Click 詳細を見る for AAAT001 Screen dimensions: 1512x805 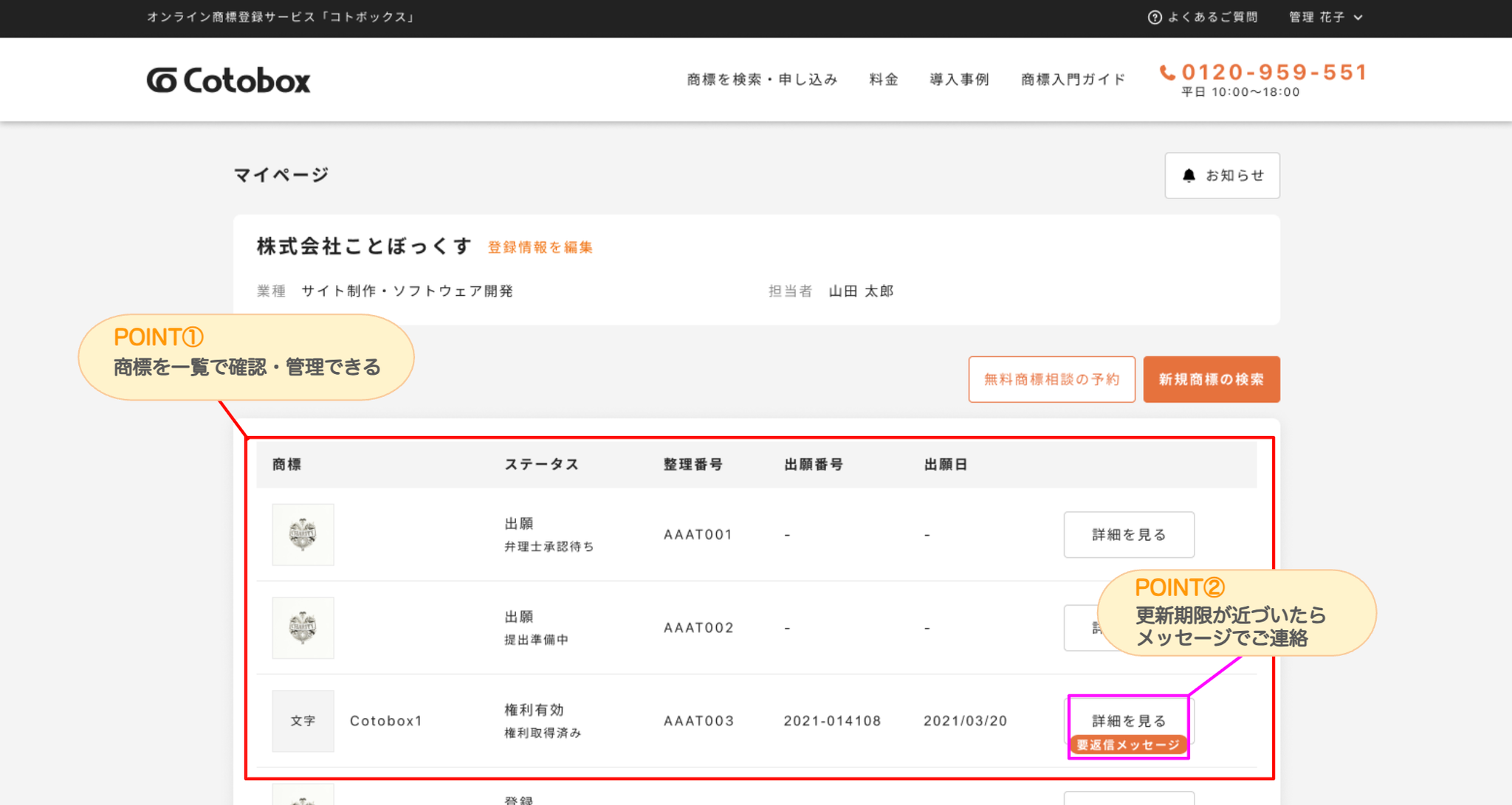(1128, 534)
